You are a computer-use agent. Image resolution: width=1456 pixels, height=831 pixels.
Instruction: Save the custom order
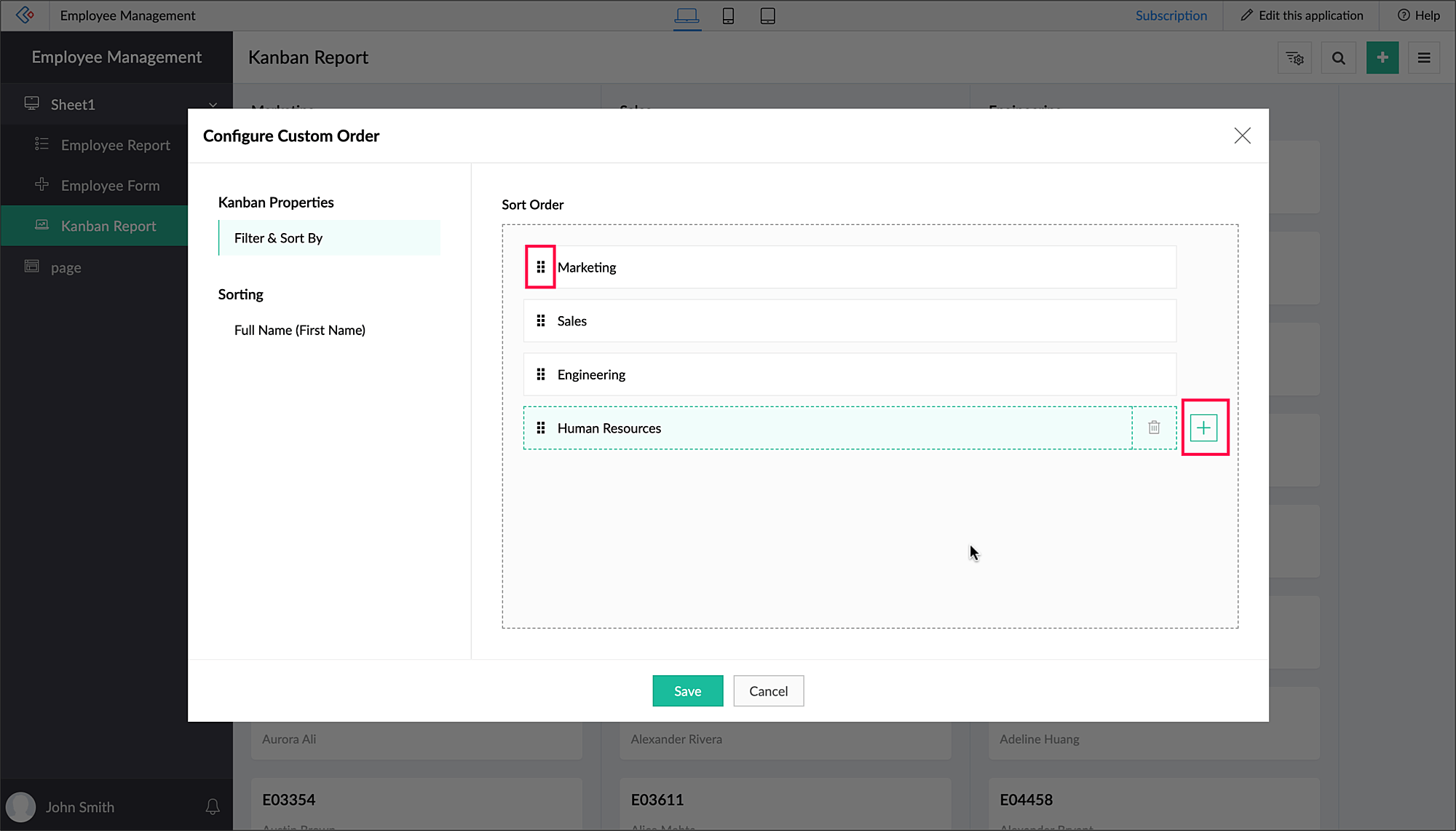[687, 690]
